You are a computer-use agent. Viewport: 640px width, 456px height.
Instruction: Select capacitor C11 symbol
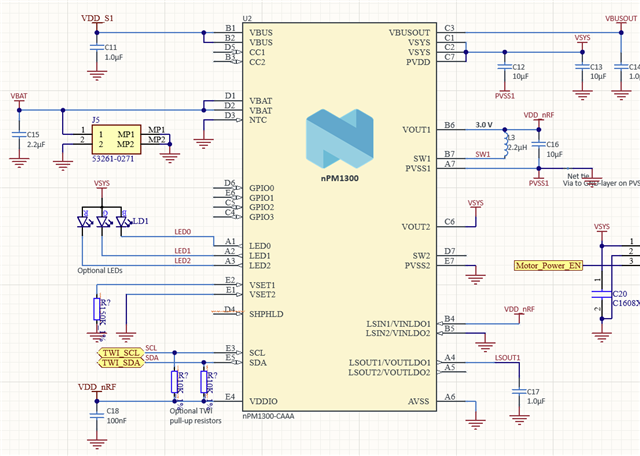click(97, 48)
